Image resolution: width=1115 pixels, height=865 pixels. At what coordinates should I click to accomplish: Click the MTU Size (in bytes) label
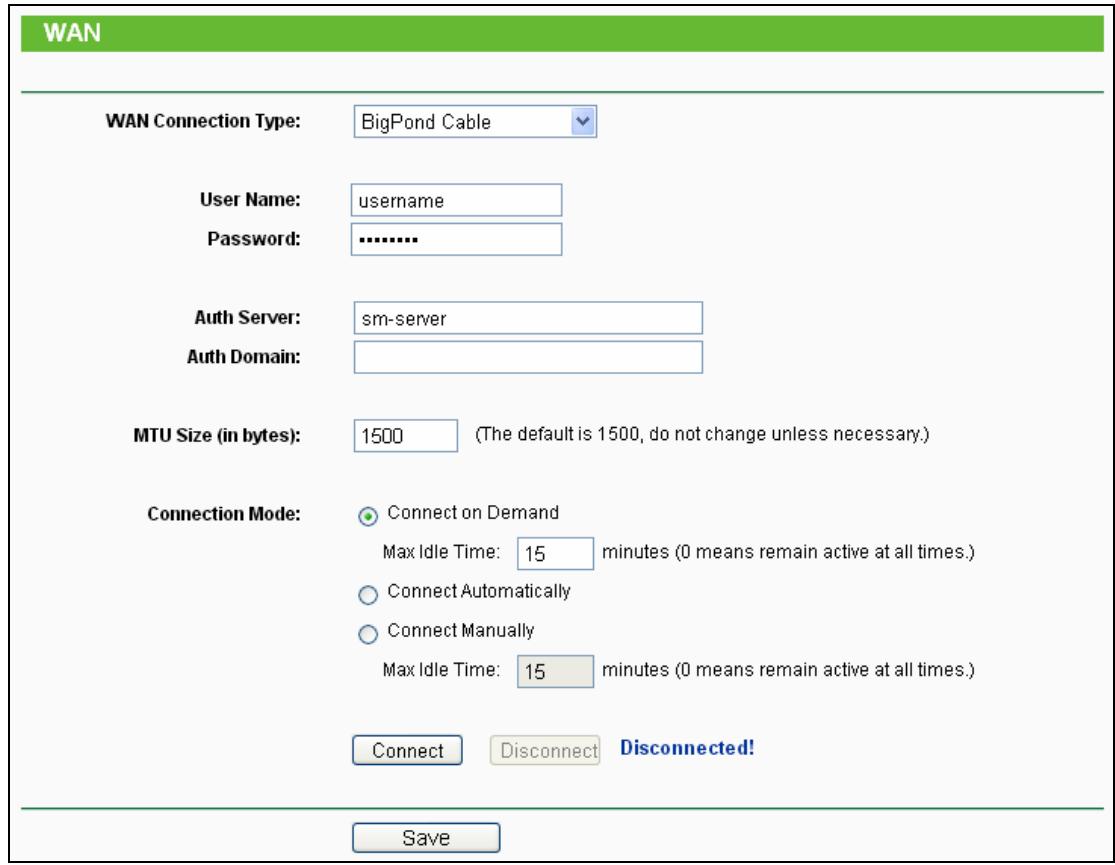(217, 435)
